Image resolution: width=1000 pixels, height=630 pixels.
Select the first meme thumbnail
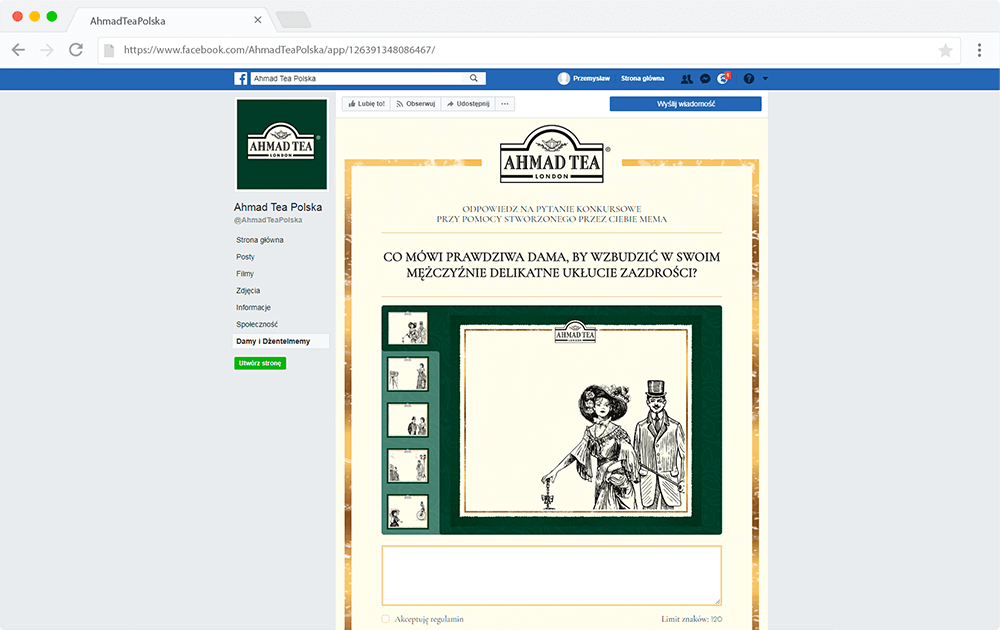408,328
